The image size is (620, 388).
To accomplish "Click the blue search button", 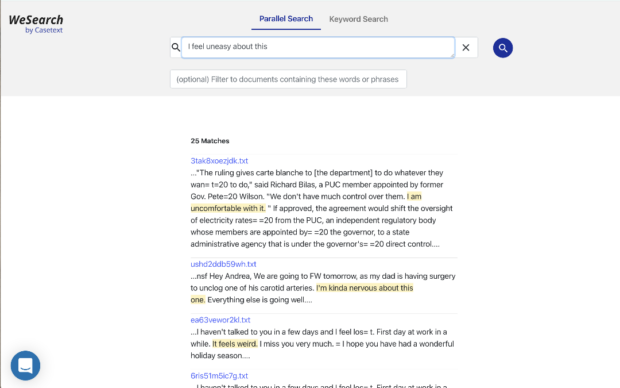I will pos(503,48).
